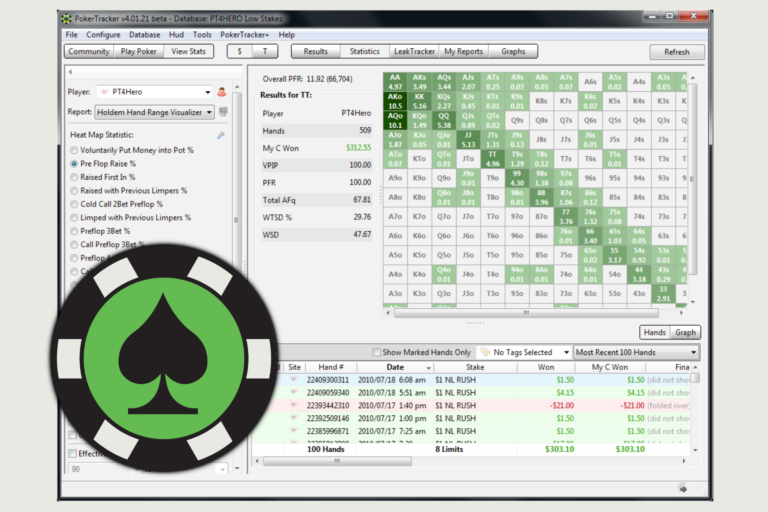The width and height of the screenshot is (768, 512).
Task: Open the Help menu
Action: (x=287, y=35)
